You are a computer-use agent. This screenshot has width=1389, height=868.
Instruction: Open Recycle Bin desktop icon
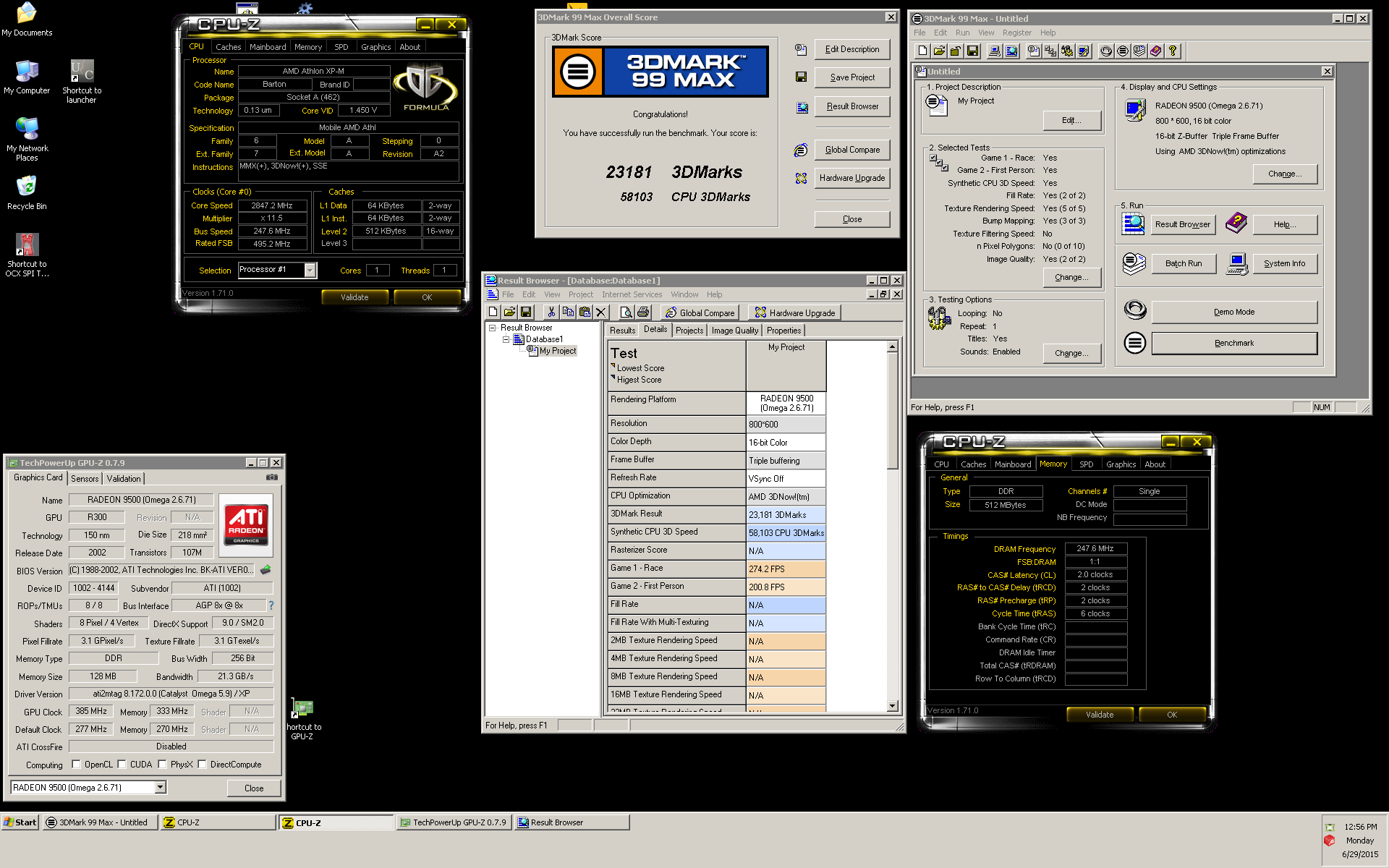[27, 192]
